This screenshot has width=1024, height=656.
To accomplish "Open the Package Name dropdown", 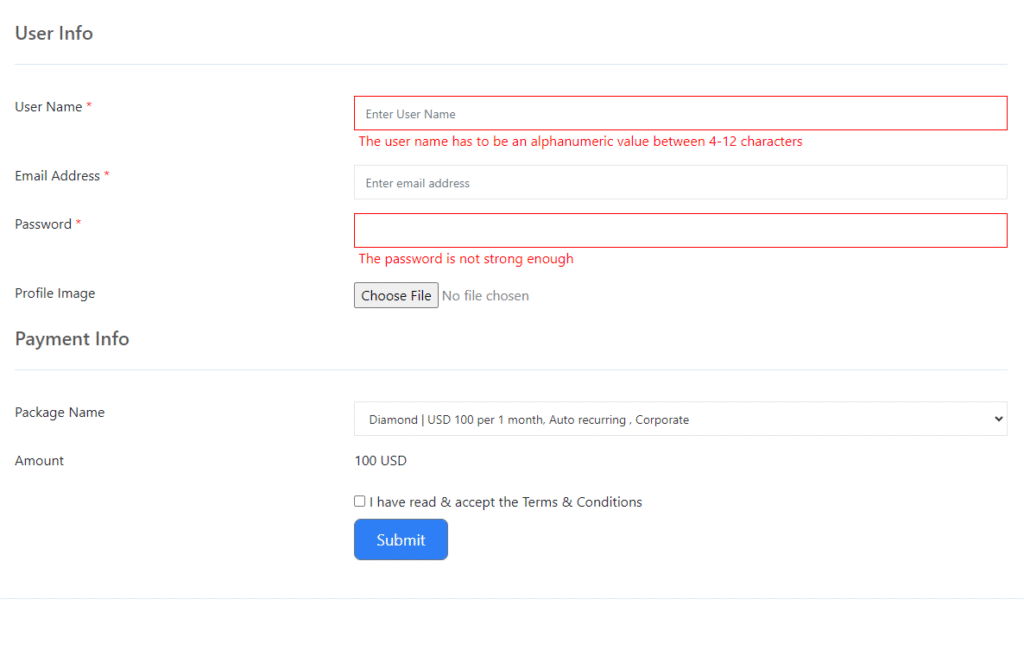I will click(680, 420).
